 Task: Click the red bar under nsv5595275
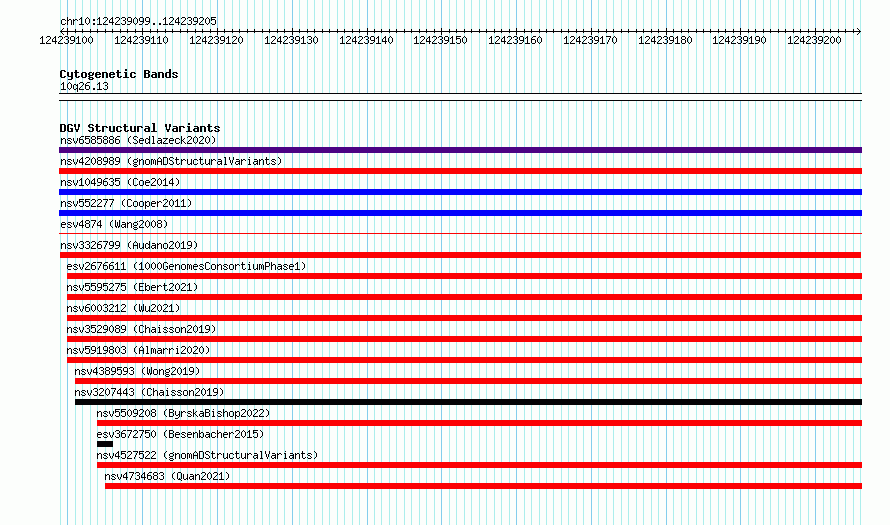pyautogui.click(x=464, y=297)
